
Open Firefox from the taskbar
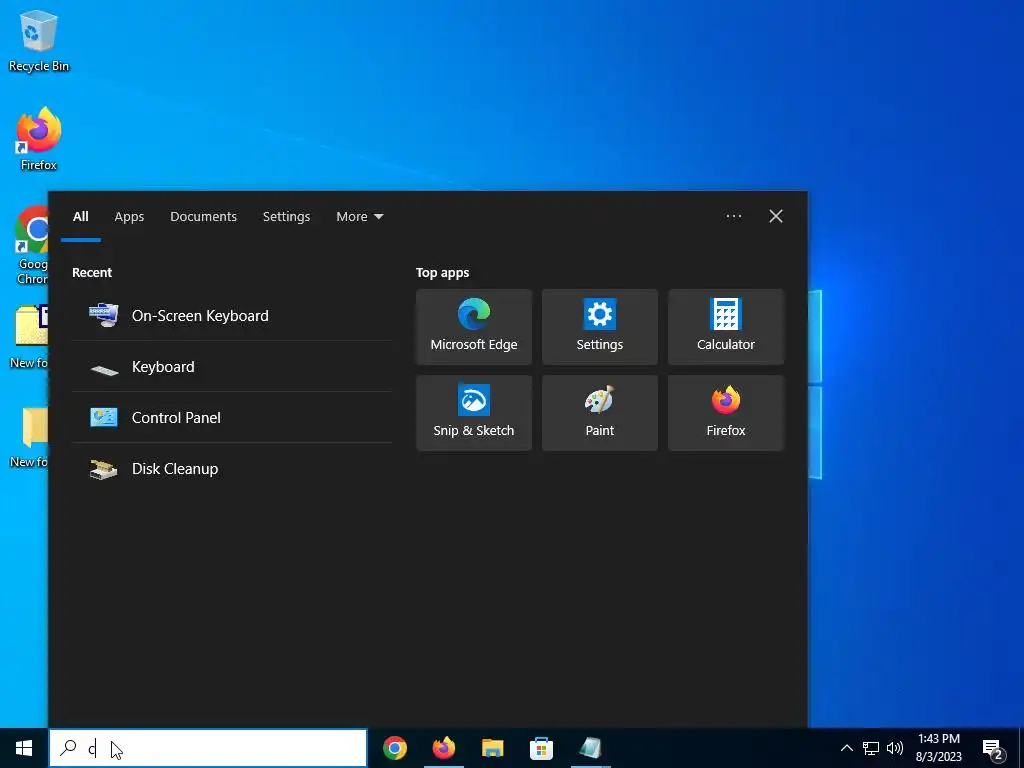point(444,748)
